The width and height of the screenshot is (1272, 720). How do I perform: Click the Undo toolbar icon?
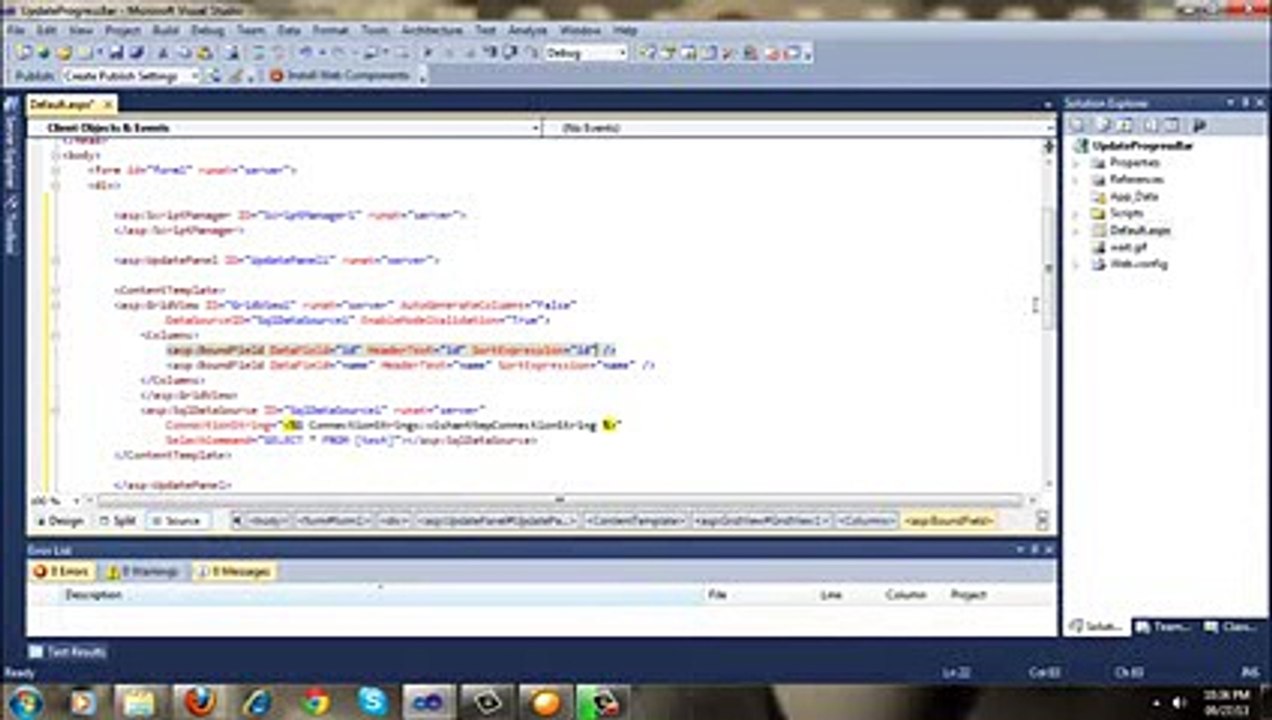click(x=306, y=53)
